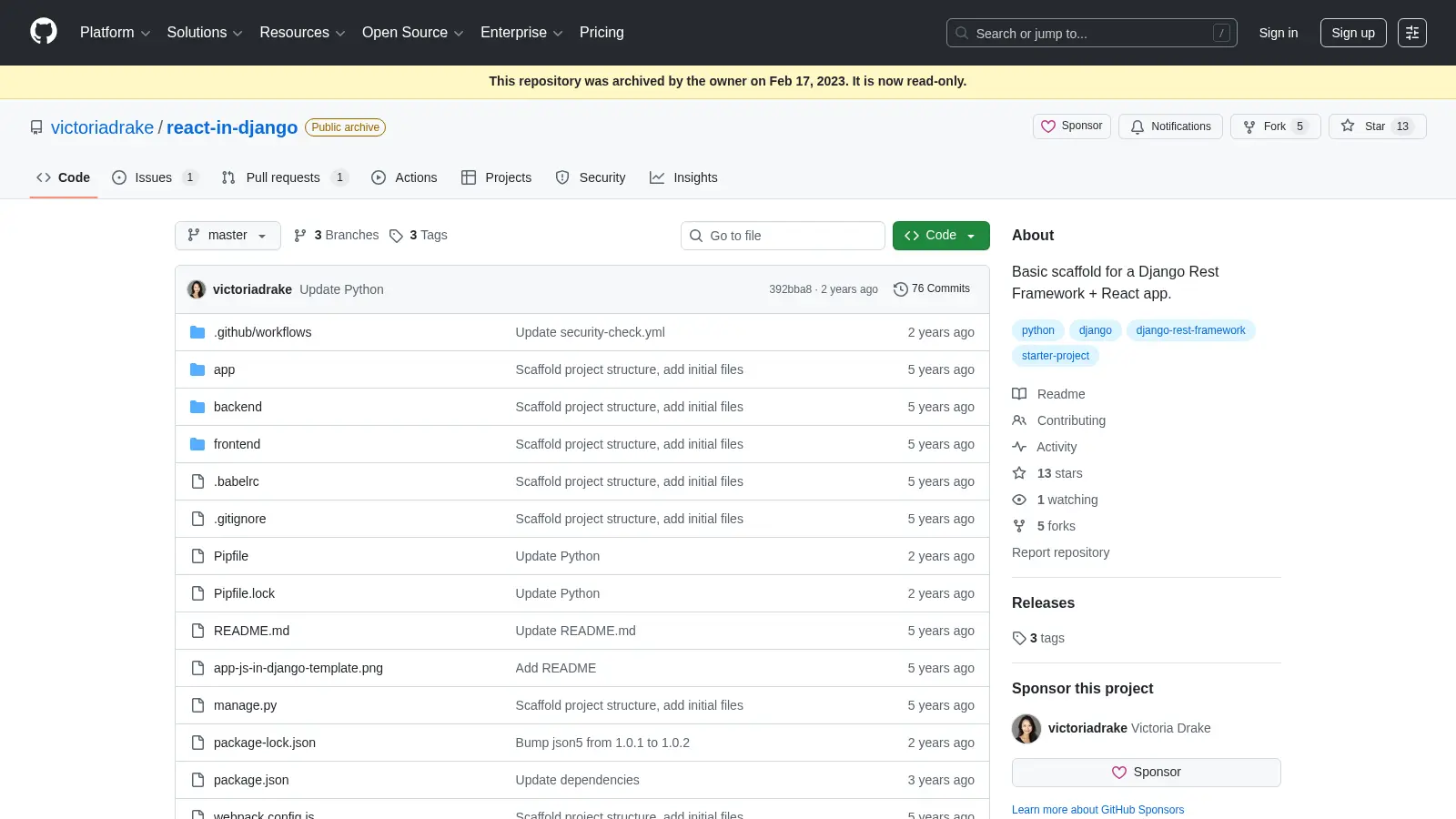Click the .babelrc file icon
1456x819 pixels.
197,481
